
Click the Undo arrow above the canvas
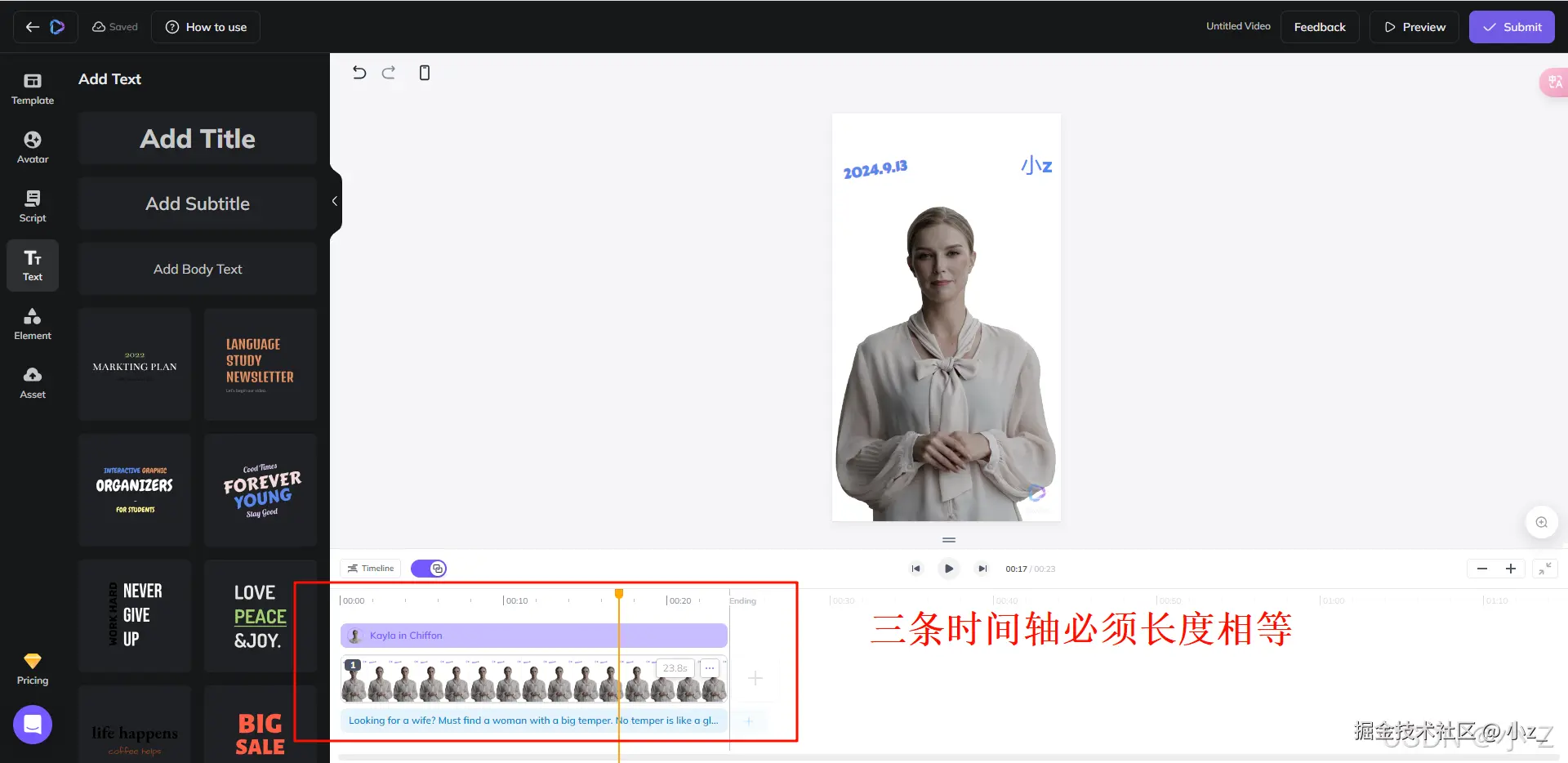[x=359, y=72]
